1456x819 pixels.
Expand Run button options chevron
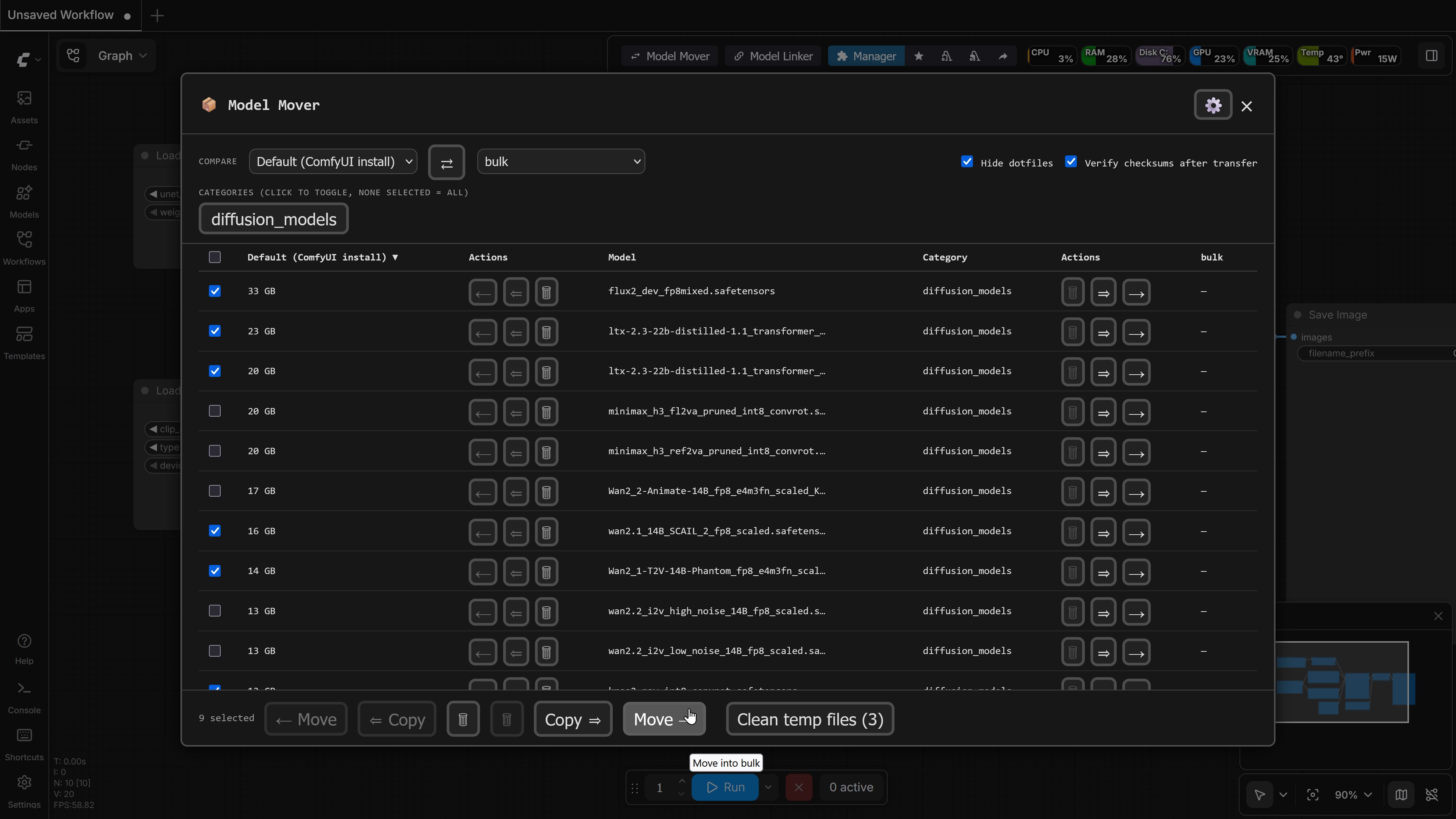point(768,788)
